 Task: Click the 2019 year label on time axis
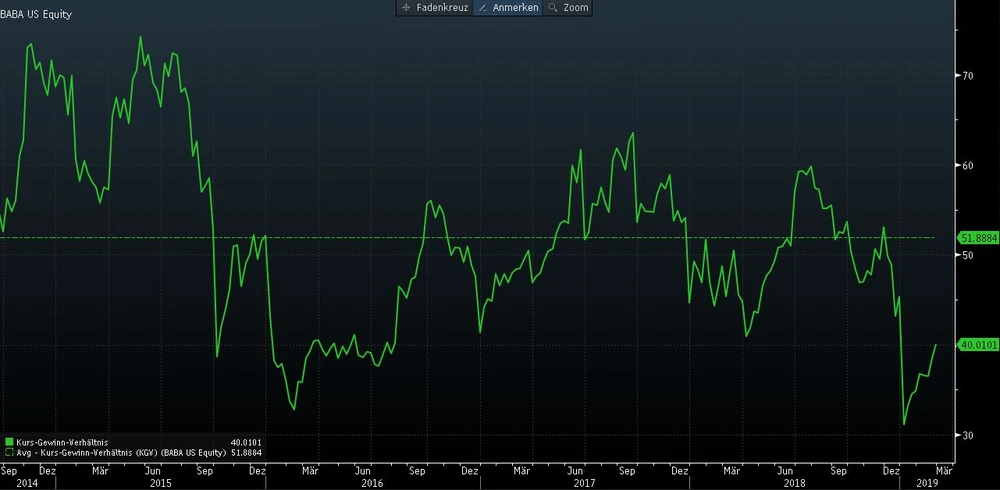click(x=927, y=482)
